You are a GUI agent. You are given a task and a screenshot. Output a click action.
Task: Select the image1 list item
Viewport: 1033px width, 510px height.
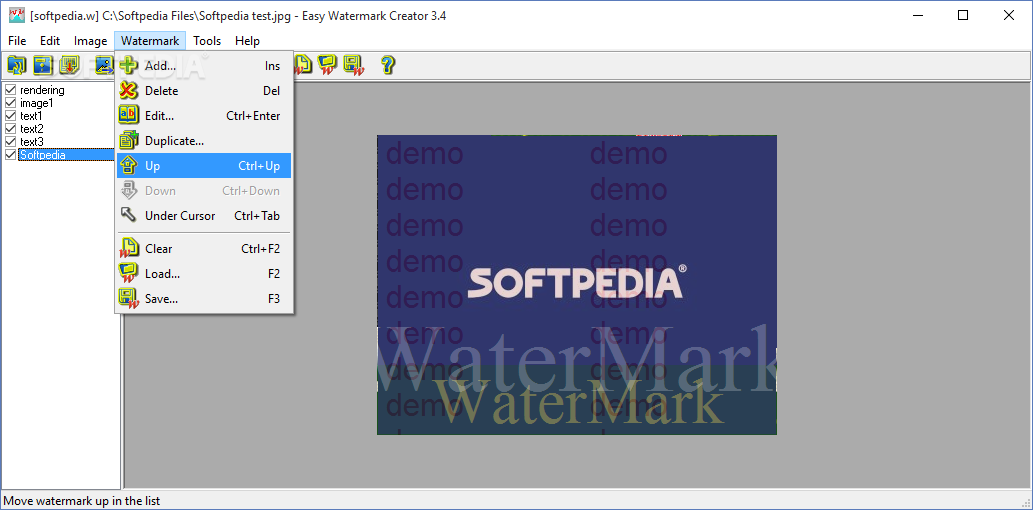click(36, 103)
